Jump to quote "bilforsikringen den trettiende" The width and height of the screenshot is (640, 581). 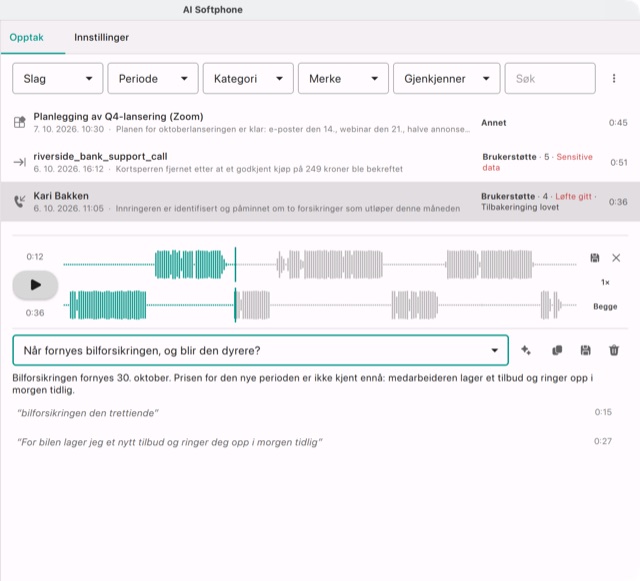(x=88, y=413)
